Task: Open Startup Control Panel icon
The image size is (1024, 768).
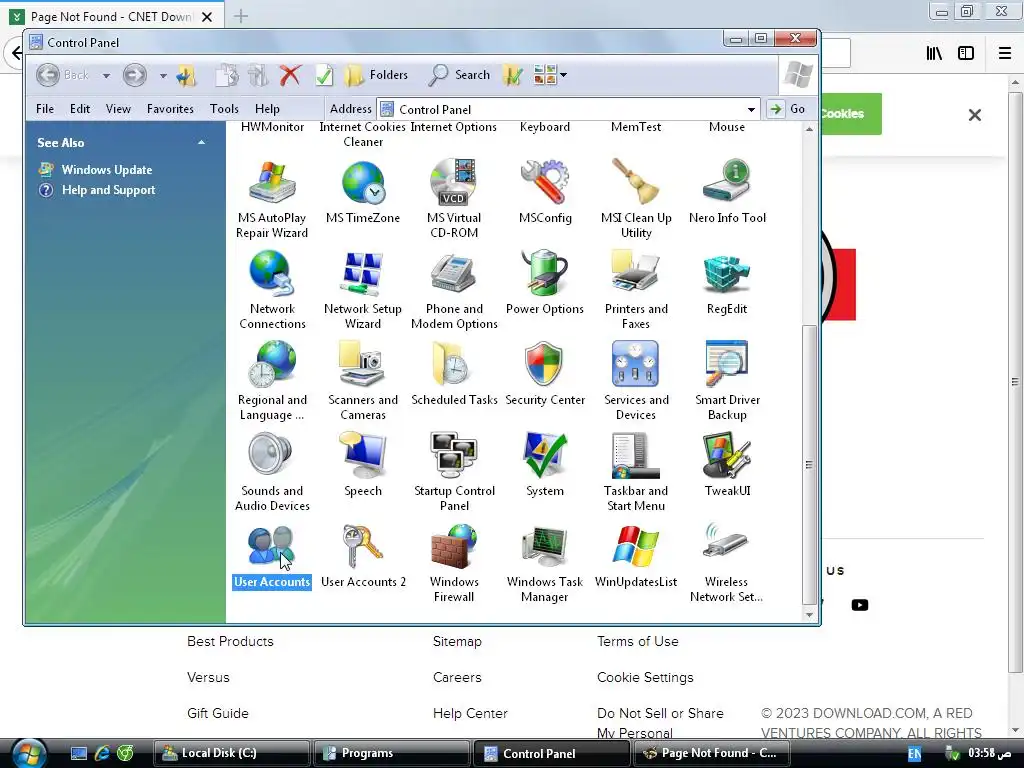Action: [454, 455]
